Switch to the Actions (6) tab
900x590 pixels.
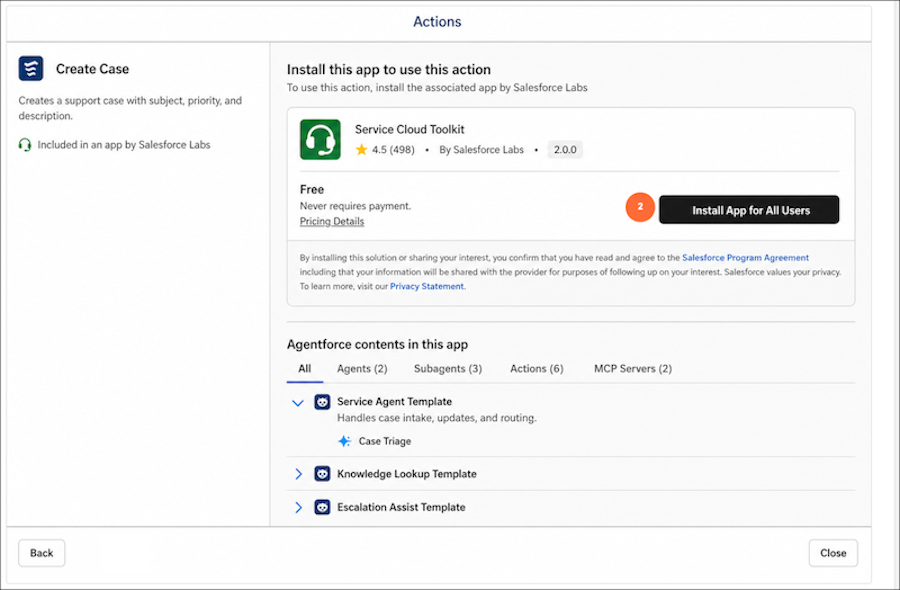(537, 369)
